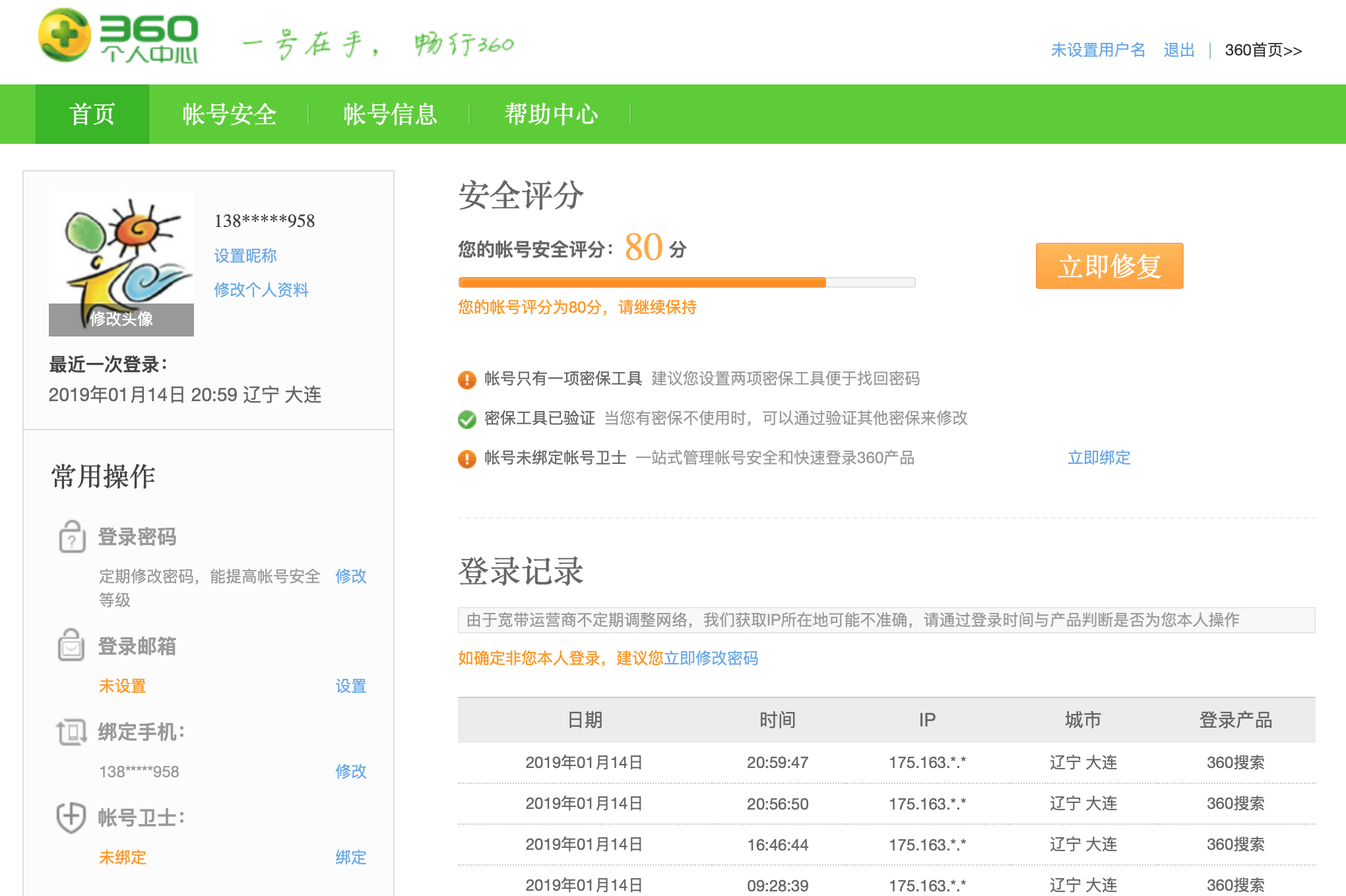
Task: Switch to the 帐号安全 tab
Action: (230, 113)
